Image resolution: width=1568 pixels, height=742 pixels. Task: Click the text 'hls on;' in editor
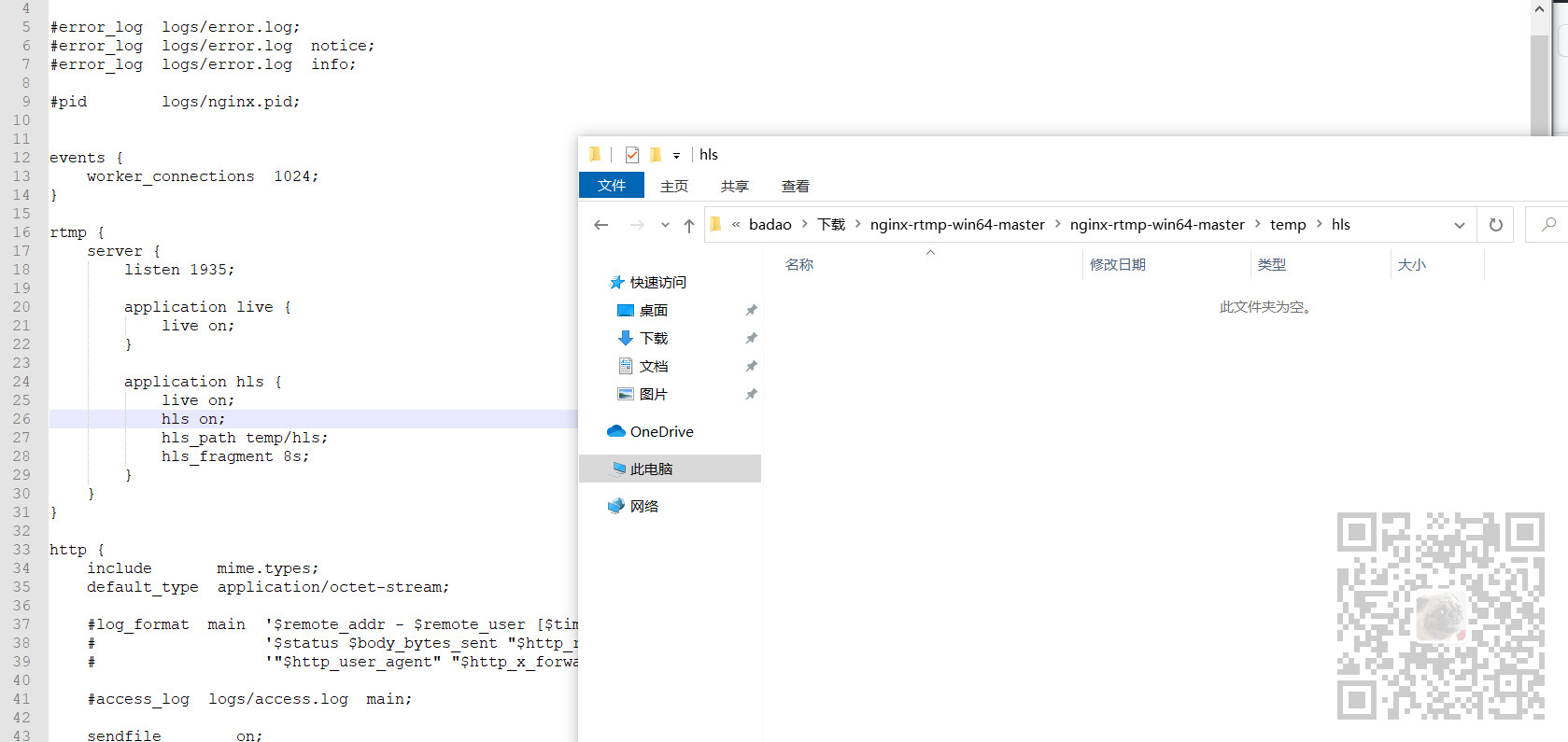(193, 419)
